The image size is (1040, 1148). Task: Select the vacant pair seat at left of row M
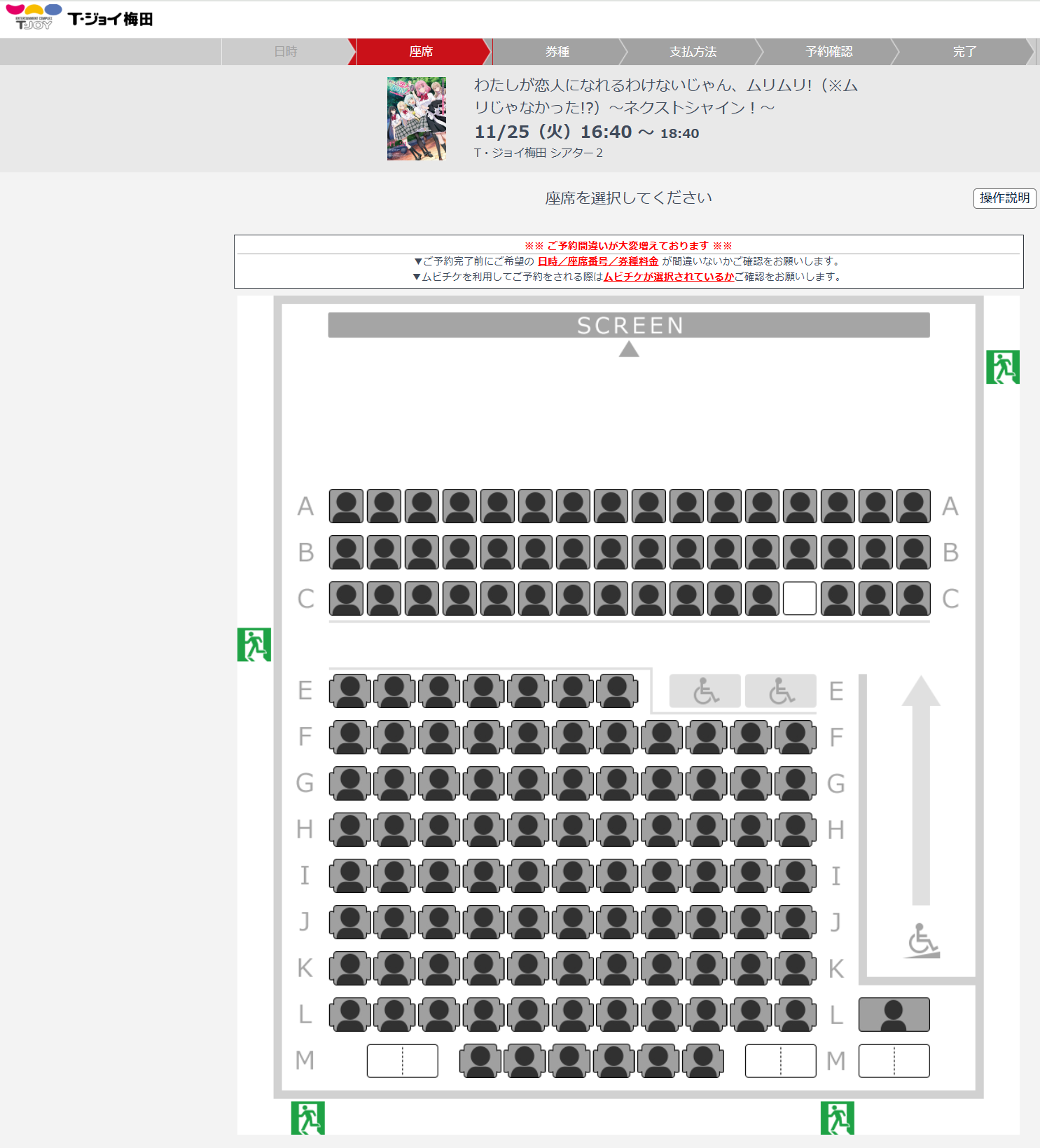[x=403, y=1060]
